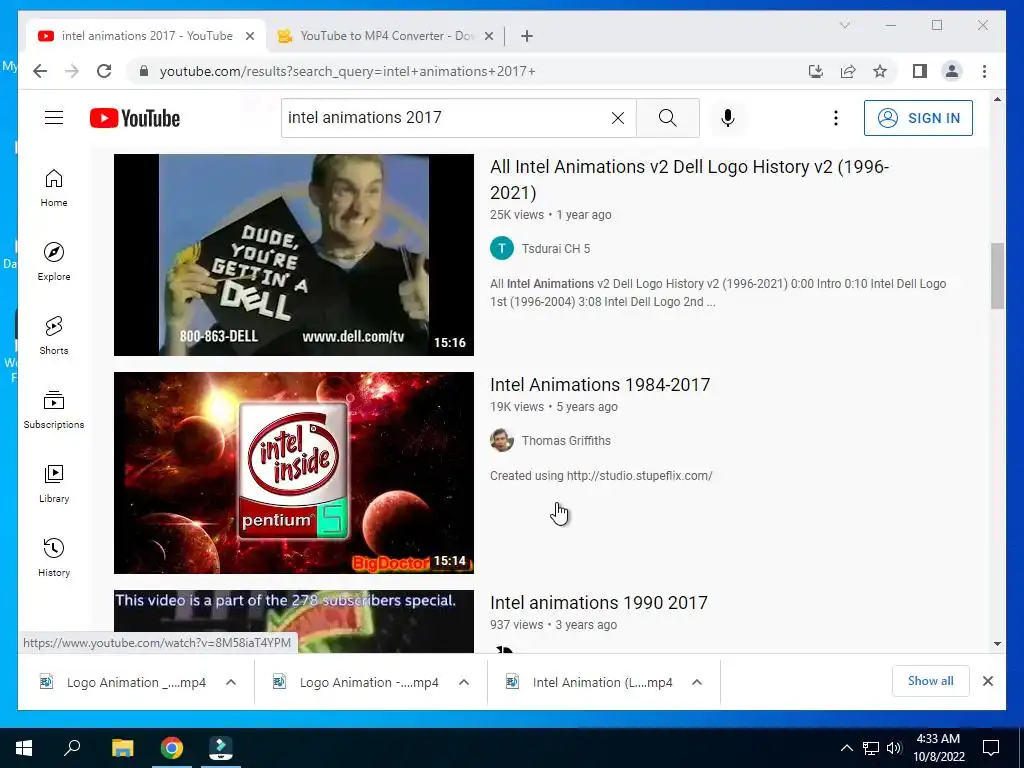Click the Tsdurai CH 5 channel avatar

(x=502, y=248)
